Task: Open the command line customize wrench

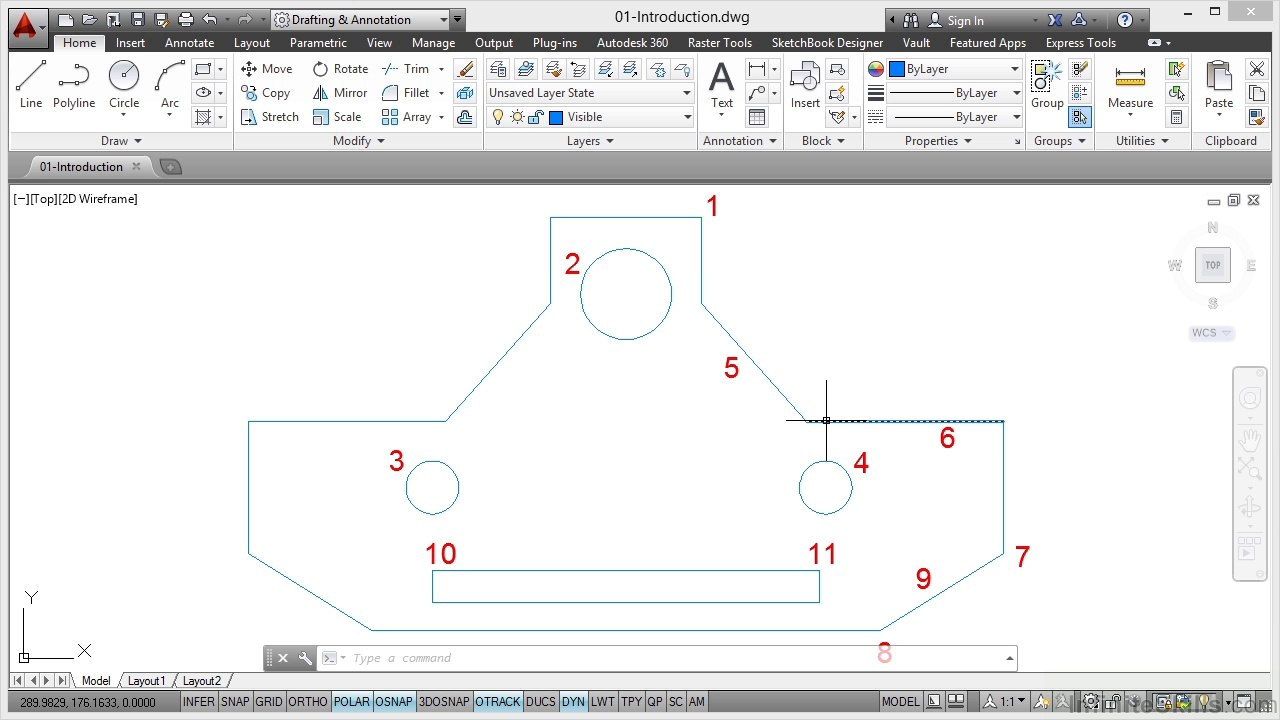Action: tap(305, 658)
